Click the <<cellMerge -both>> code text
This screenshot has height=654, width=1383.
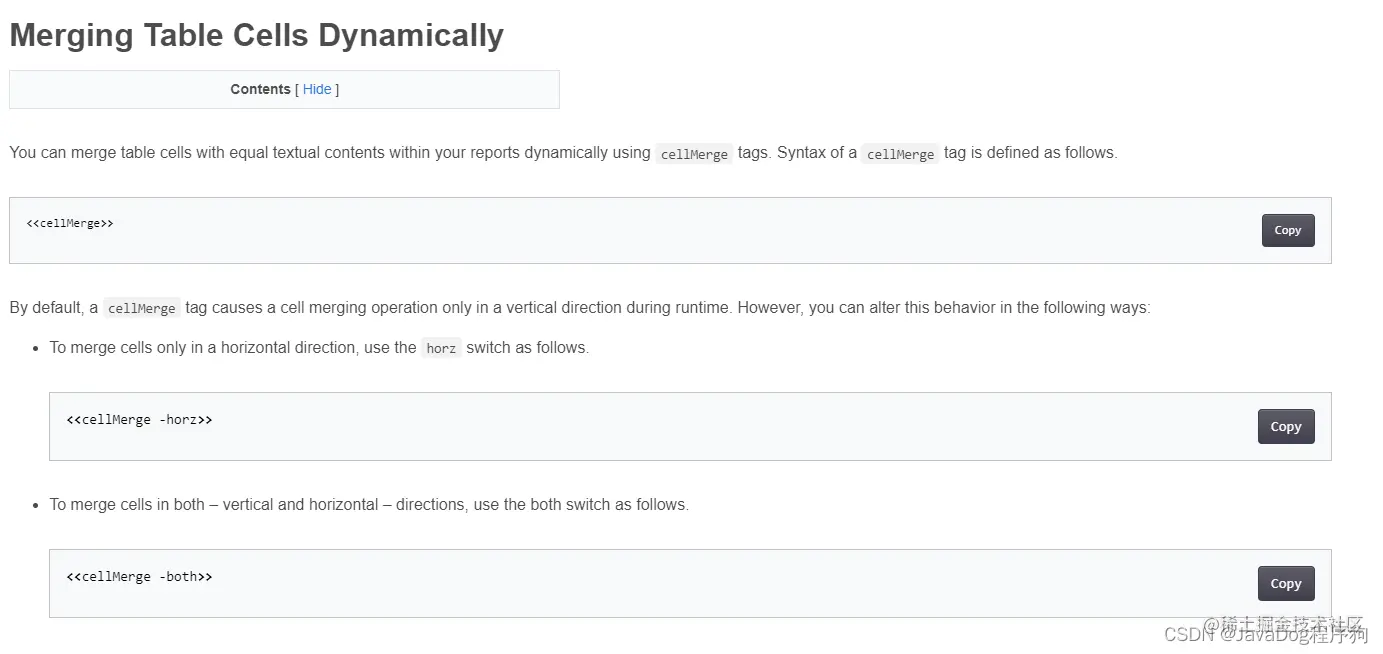[139, 577]
